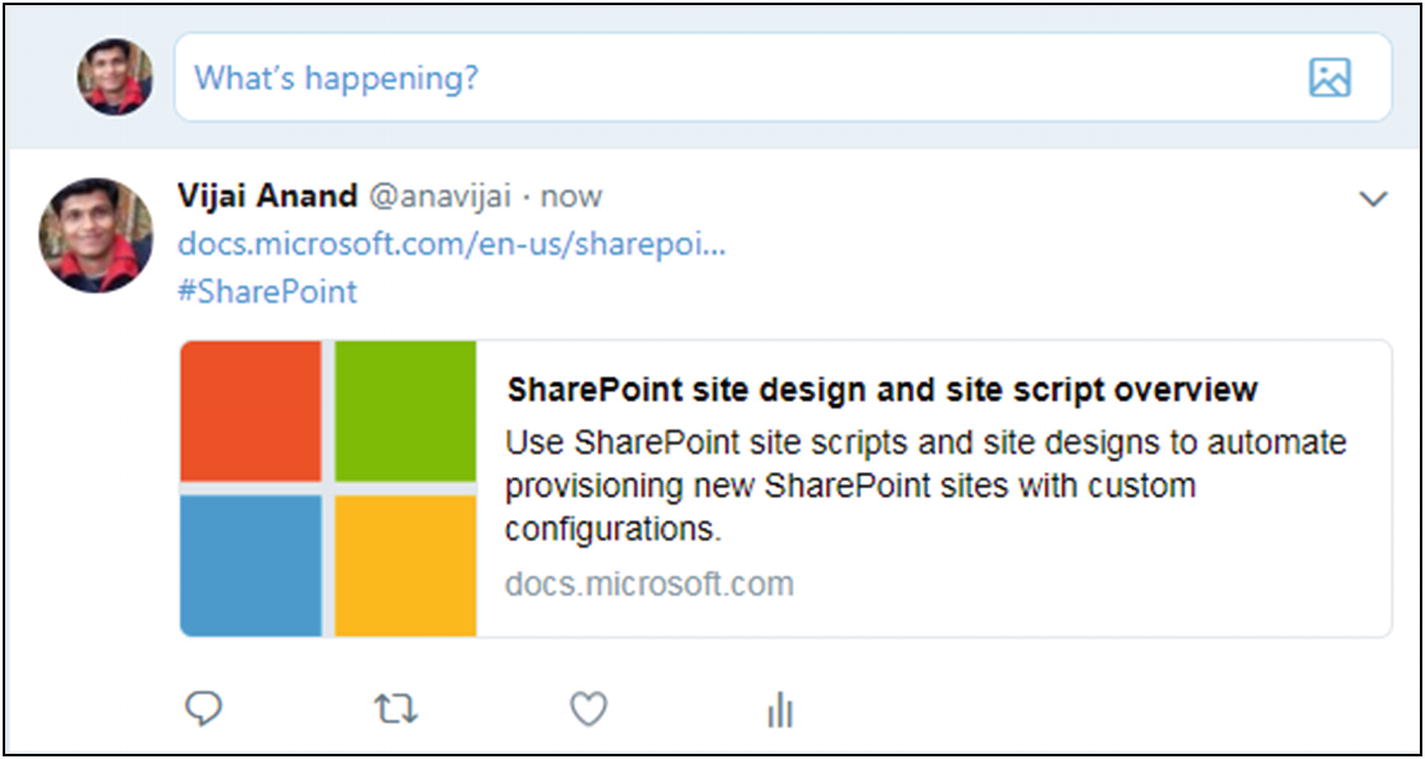Expand the tweet options chevron menu
This screenshot has height=759, width=1425.
point(1374,199)
